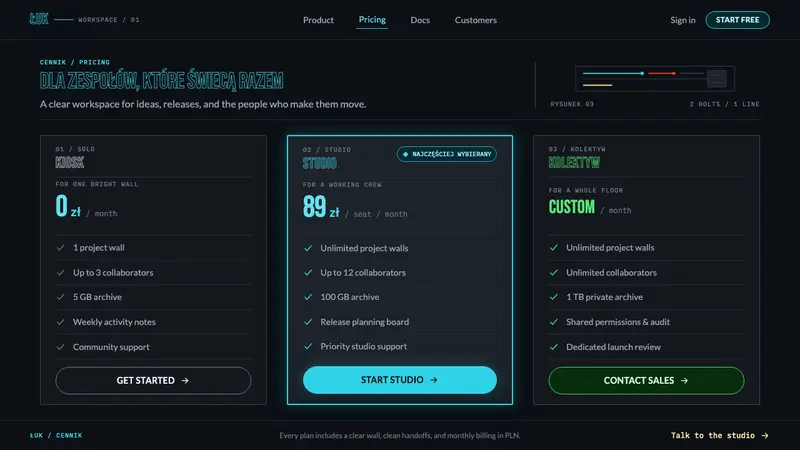This screenshot has width=800, height=450.
Task: Click the KIOSK plan title
Action: coord(70,163)
